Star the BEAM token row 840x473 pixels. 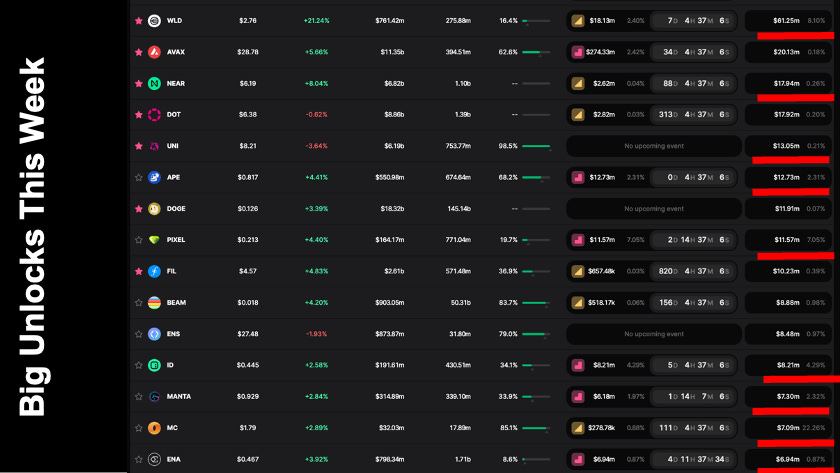(x=139, y=303)
